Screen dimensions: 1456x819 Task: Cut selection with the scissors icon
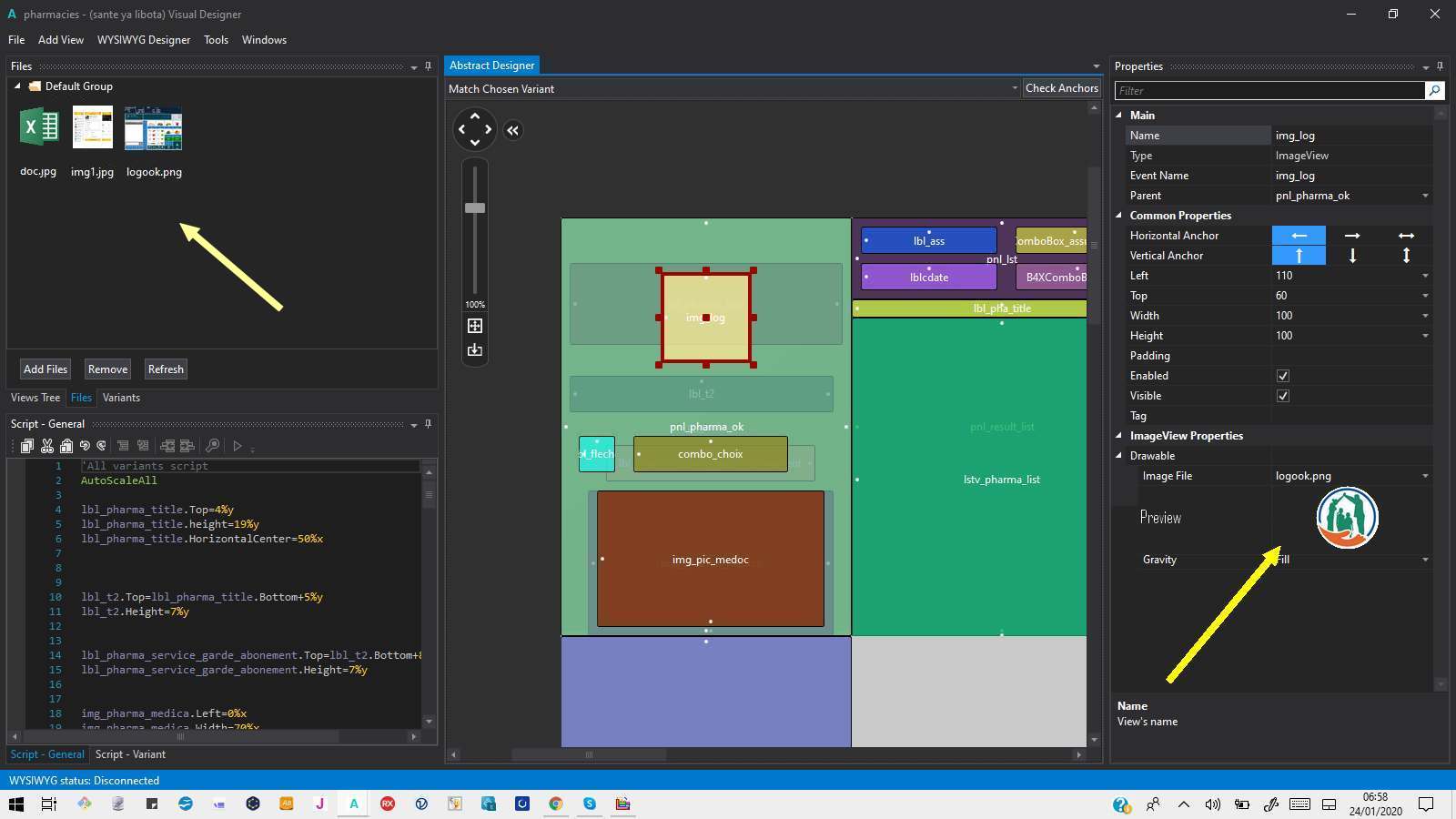coord(47,446)
